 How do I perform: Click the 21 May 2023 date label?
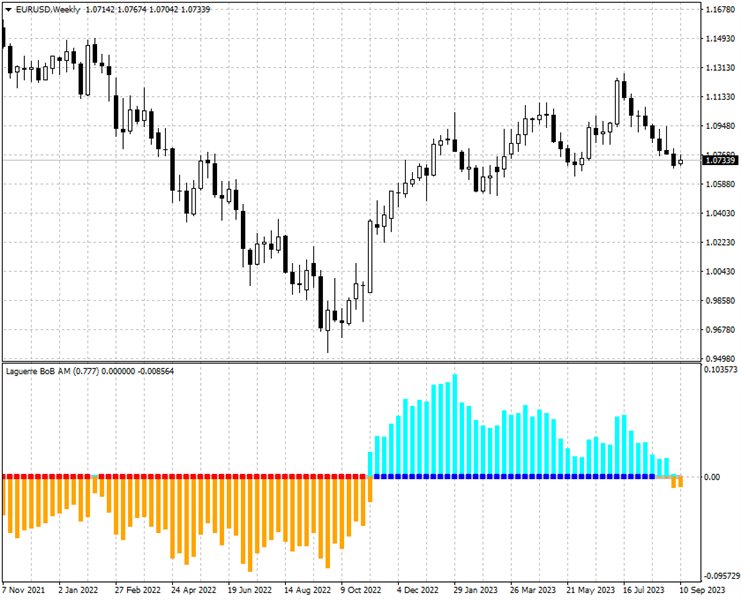tap(590, 590)
